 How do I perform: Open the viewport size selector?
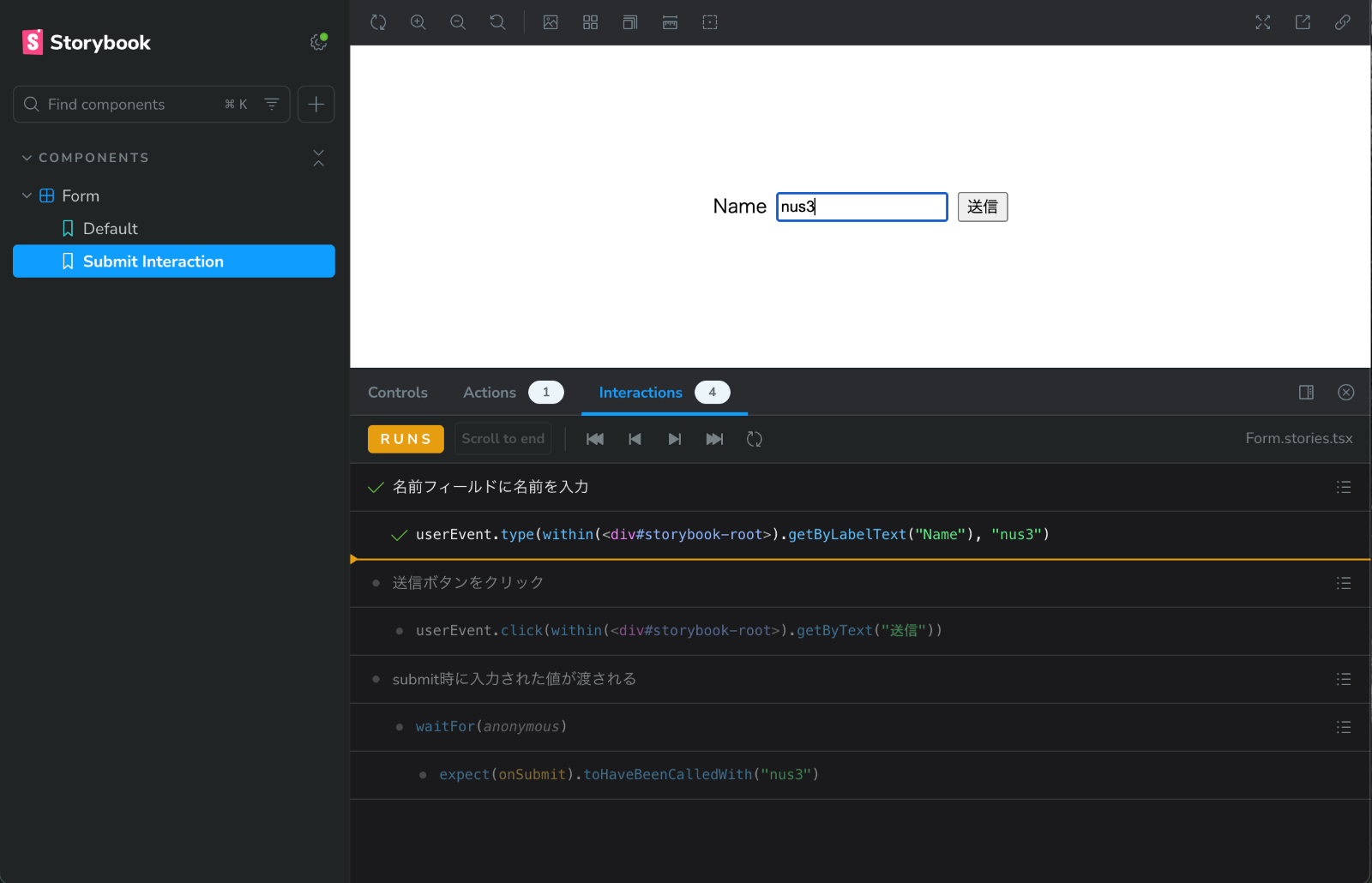pyautogui.click(x=630, y=22)
